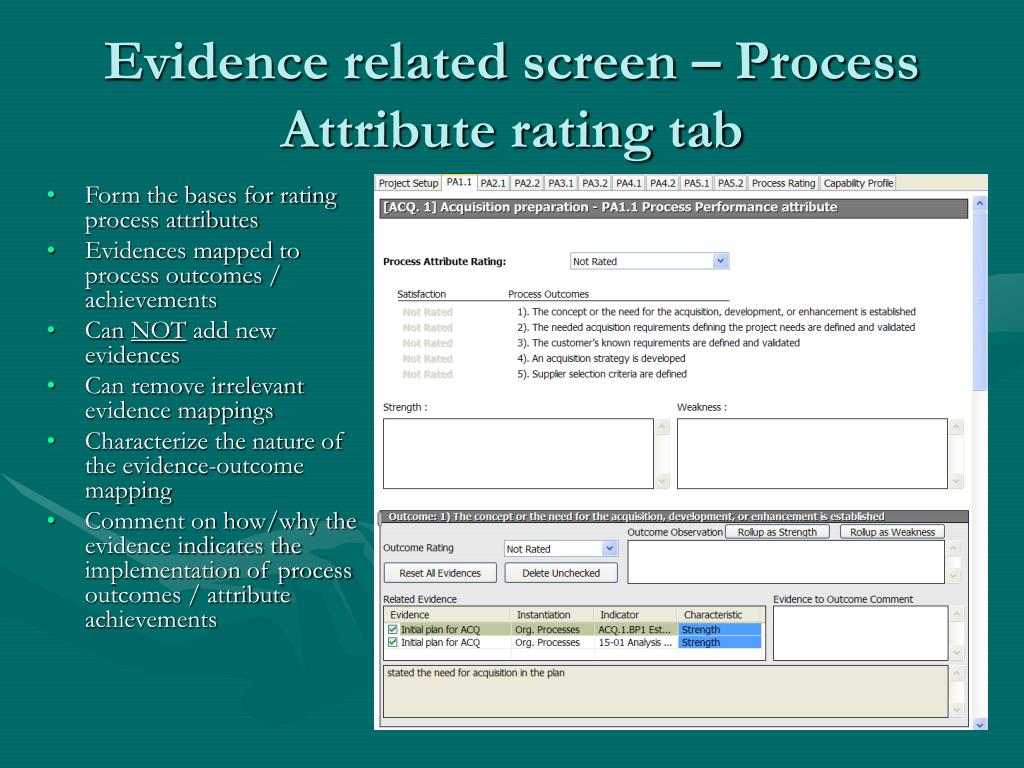Image resolution: width=1024 pixels, height=768 pixels.
Task: Click in the Strength text box
Action: 518,453
